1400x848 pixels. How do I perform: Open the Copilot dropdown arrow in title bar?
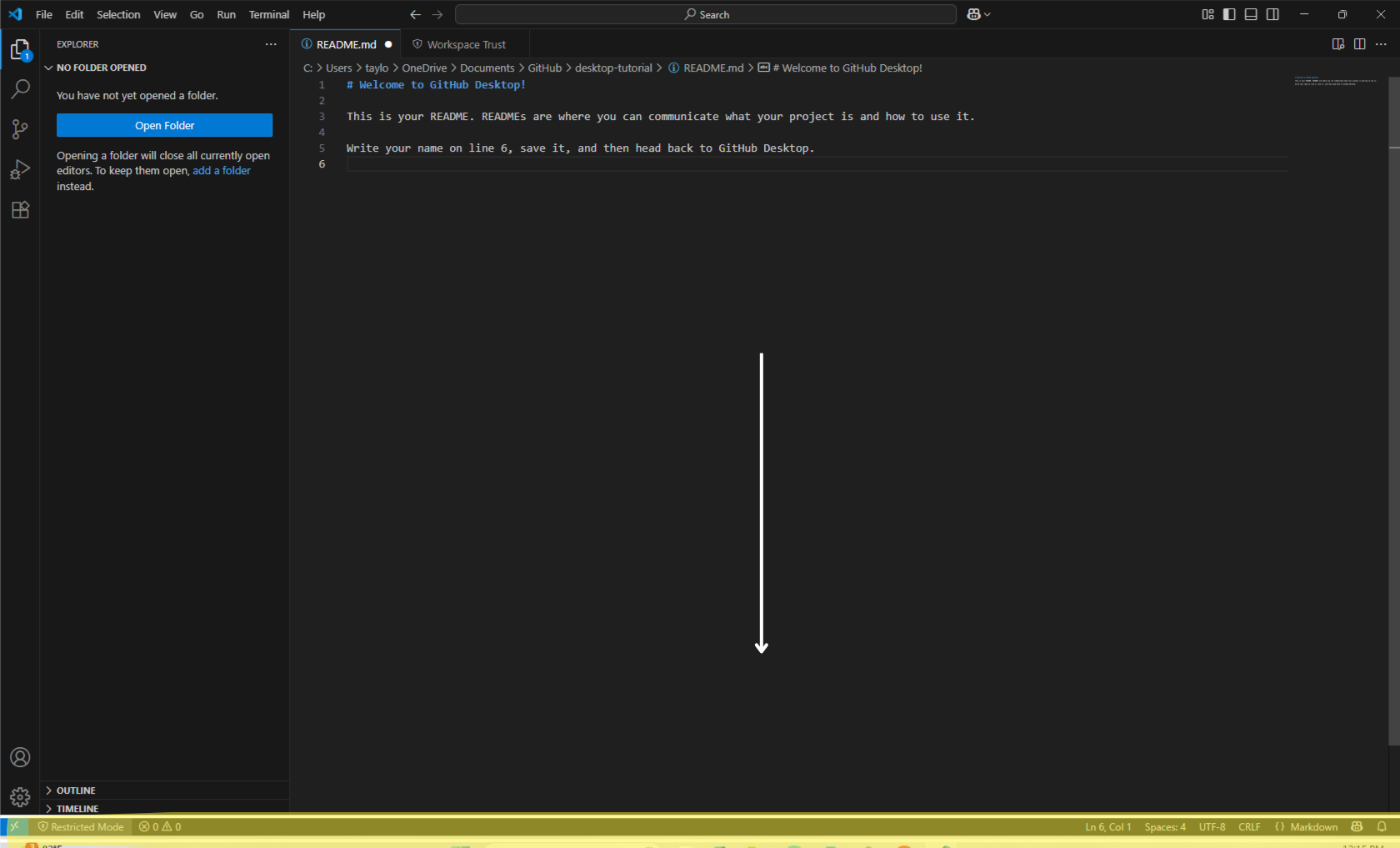pos(987,14)
